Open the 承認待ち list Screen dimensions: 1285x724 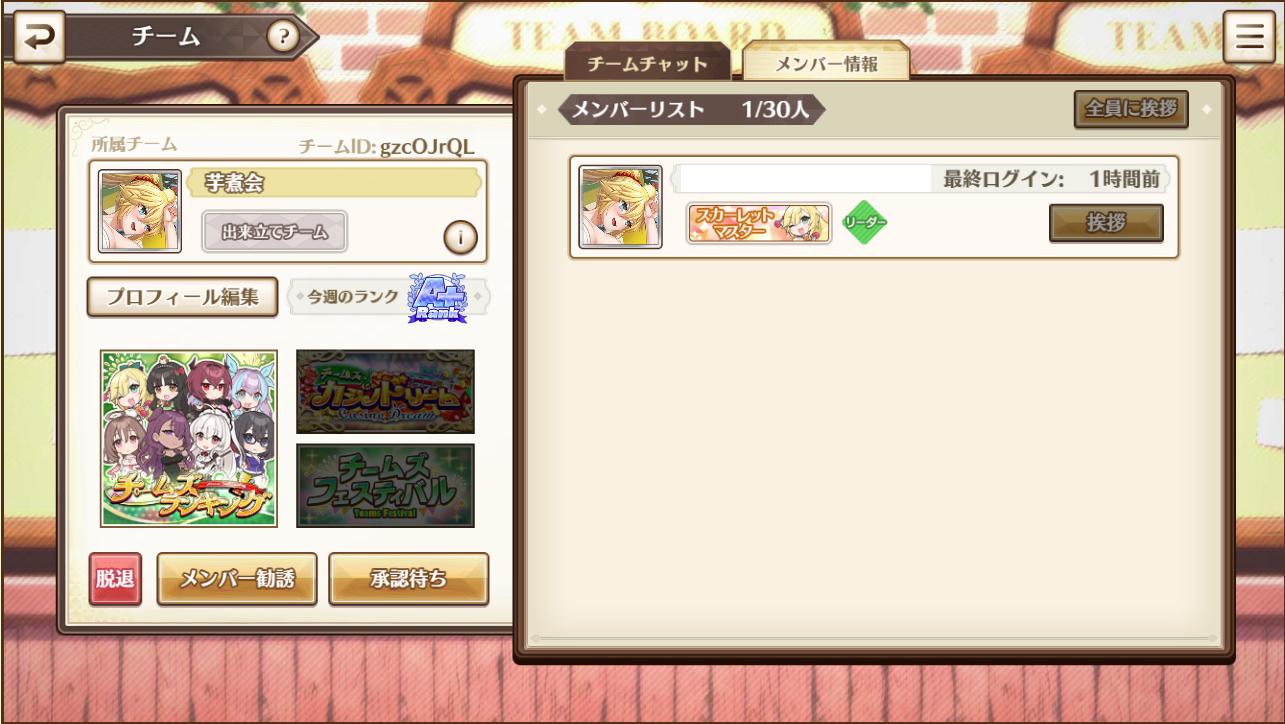point(409,579)
